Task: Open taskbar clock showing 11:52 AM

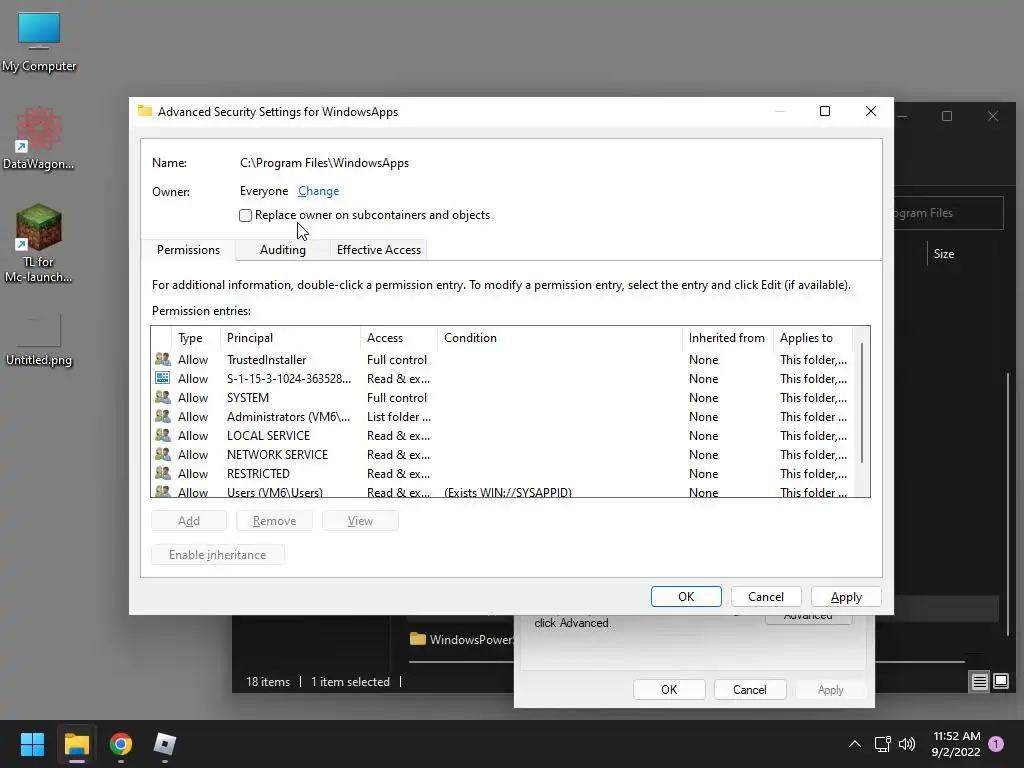Action: (x=956, y=744)
